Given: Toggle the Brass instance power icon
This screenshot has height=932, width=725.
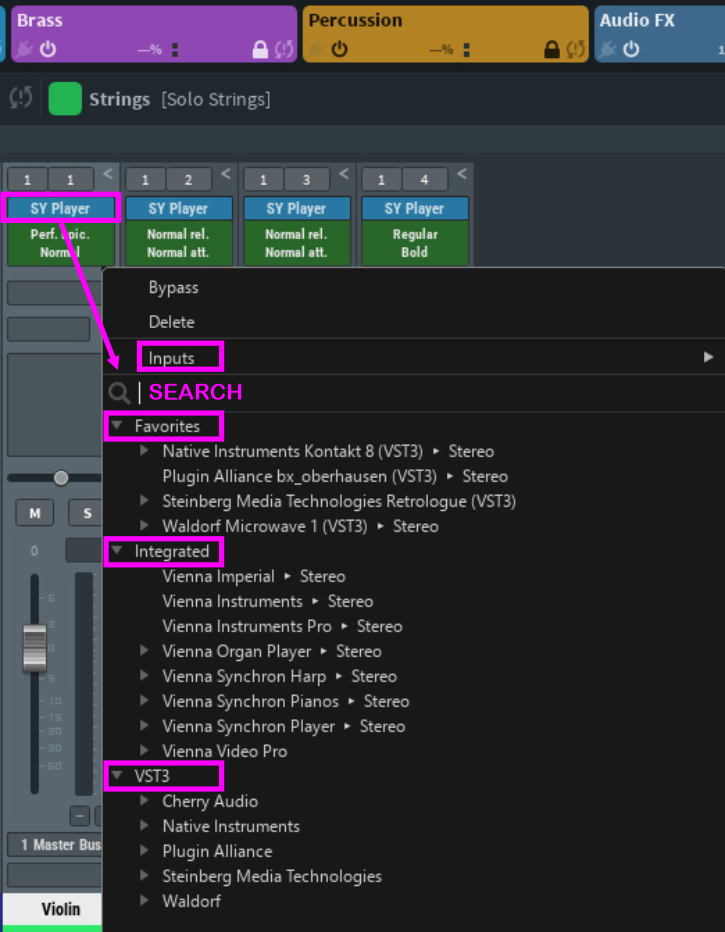Looking at the screenshot, I should click(x=48, y=49).
